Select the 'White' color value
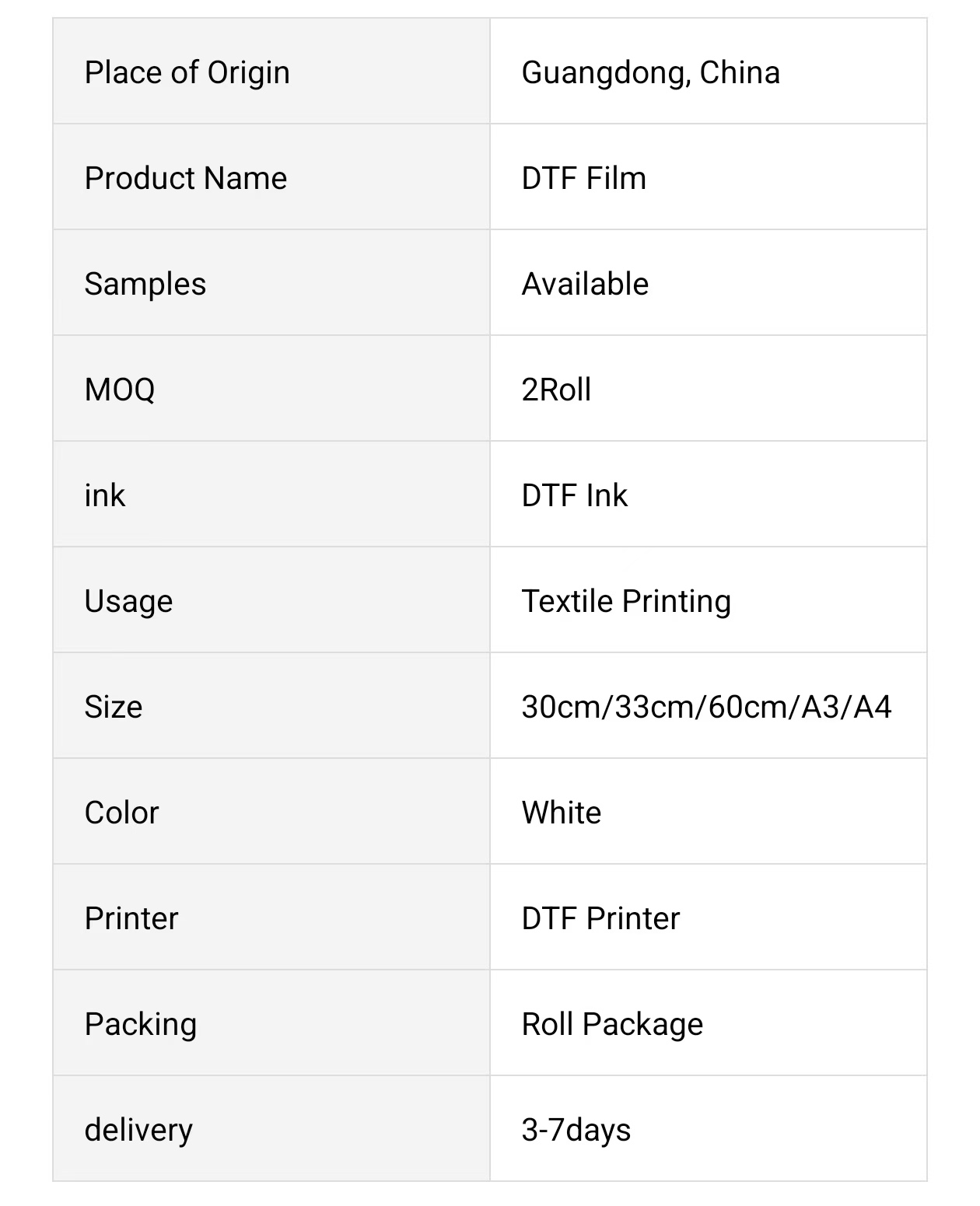The image size is (980, 1206). click(561, 813)
